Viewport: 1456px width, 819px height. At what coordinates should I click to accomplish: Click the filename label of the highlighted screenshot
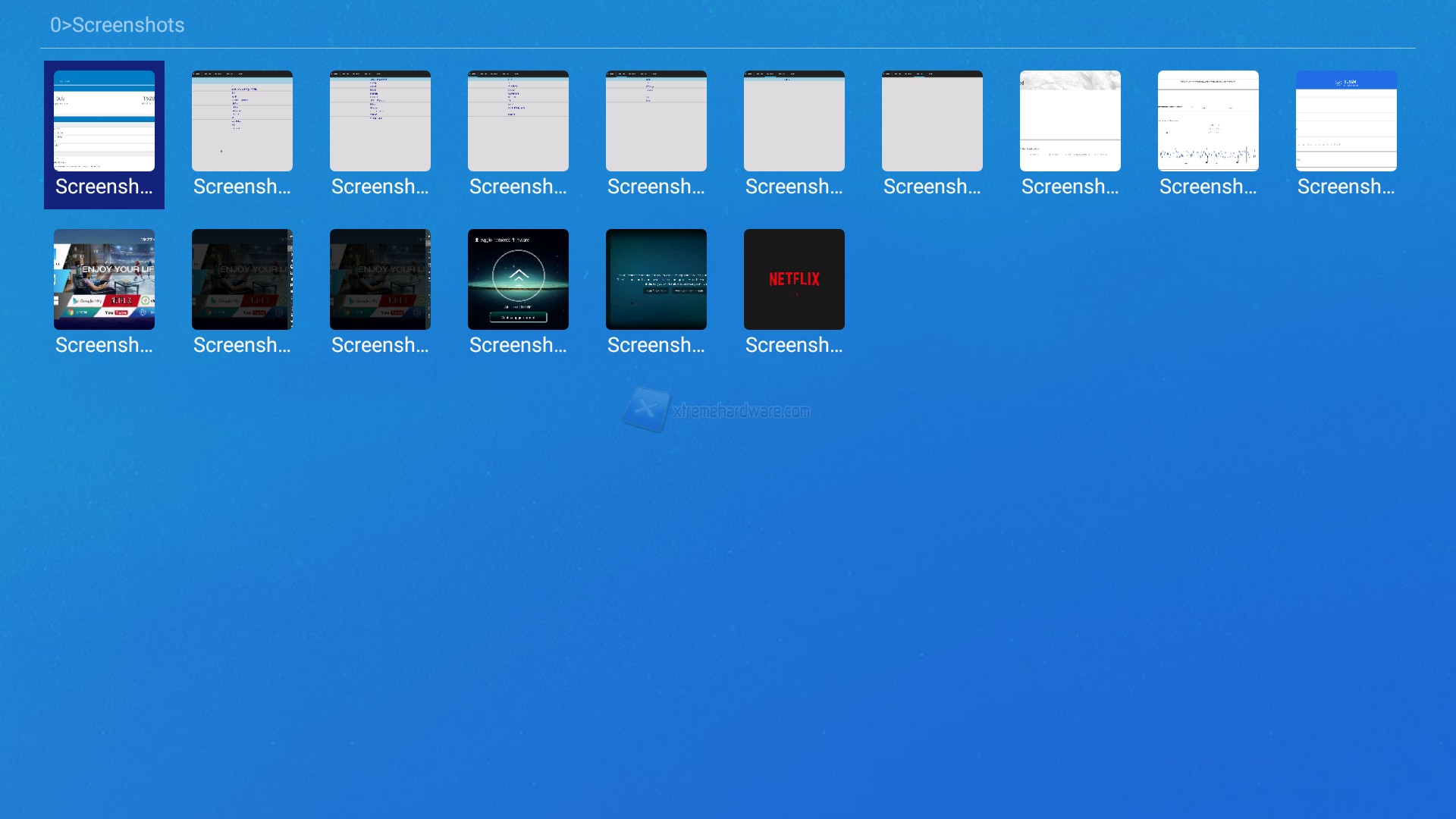pyautogui.click(x=104, y=187)
